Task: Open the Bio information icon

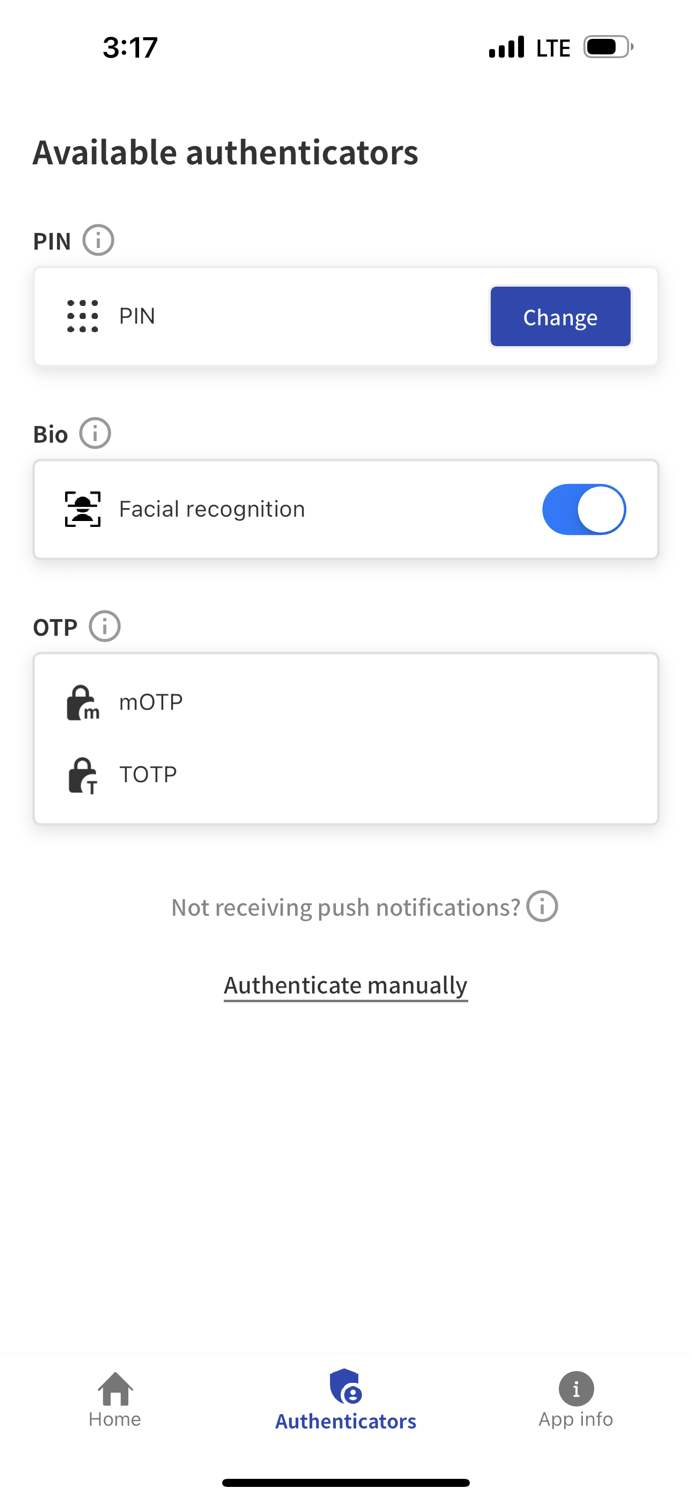Action: (95, 433)
